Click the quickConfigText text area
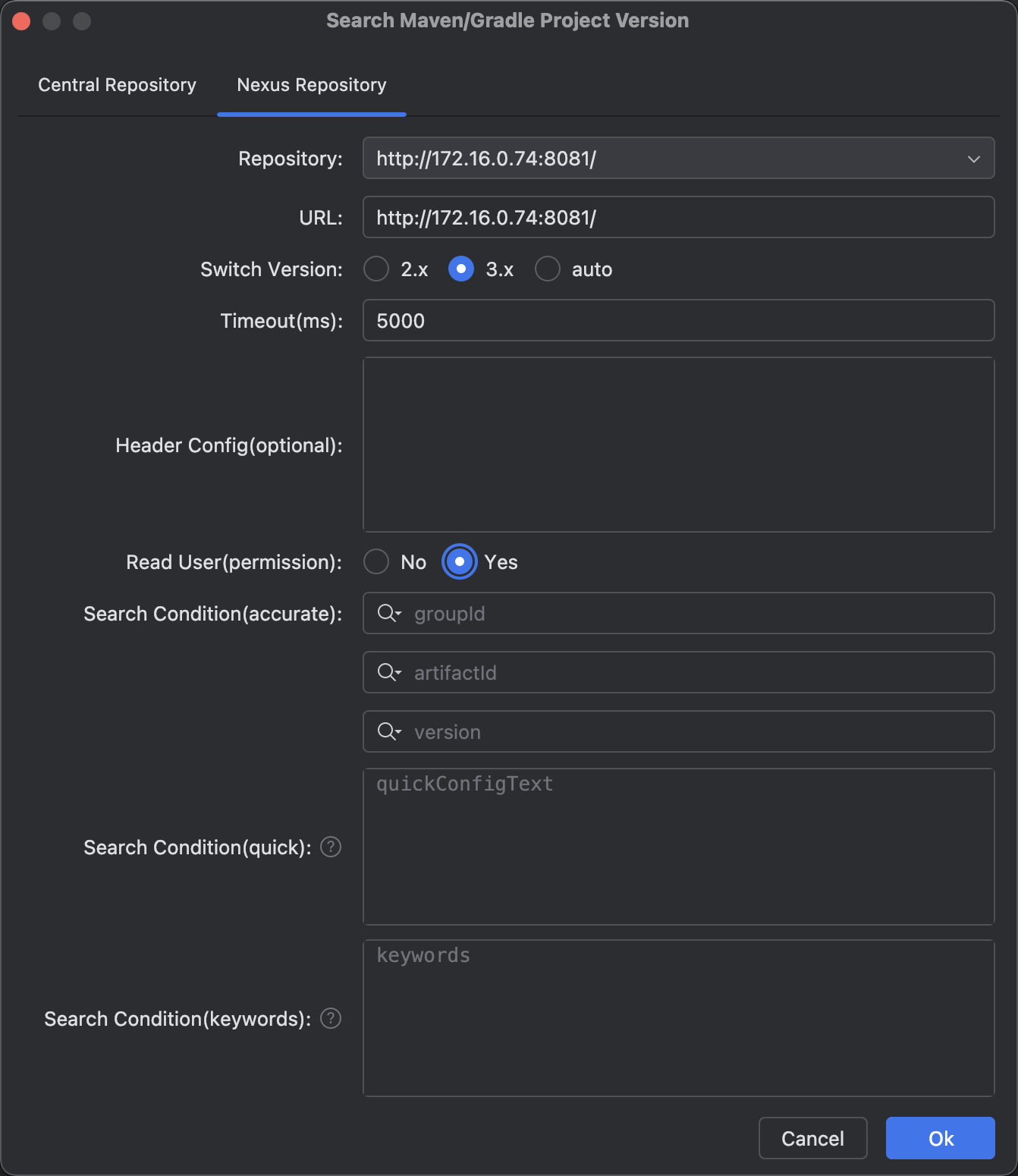 coord(678,847)
